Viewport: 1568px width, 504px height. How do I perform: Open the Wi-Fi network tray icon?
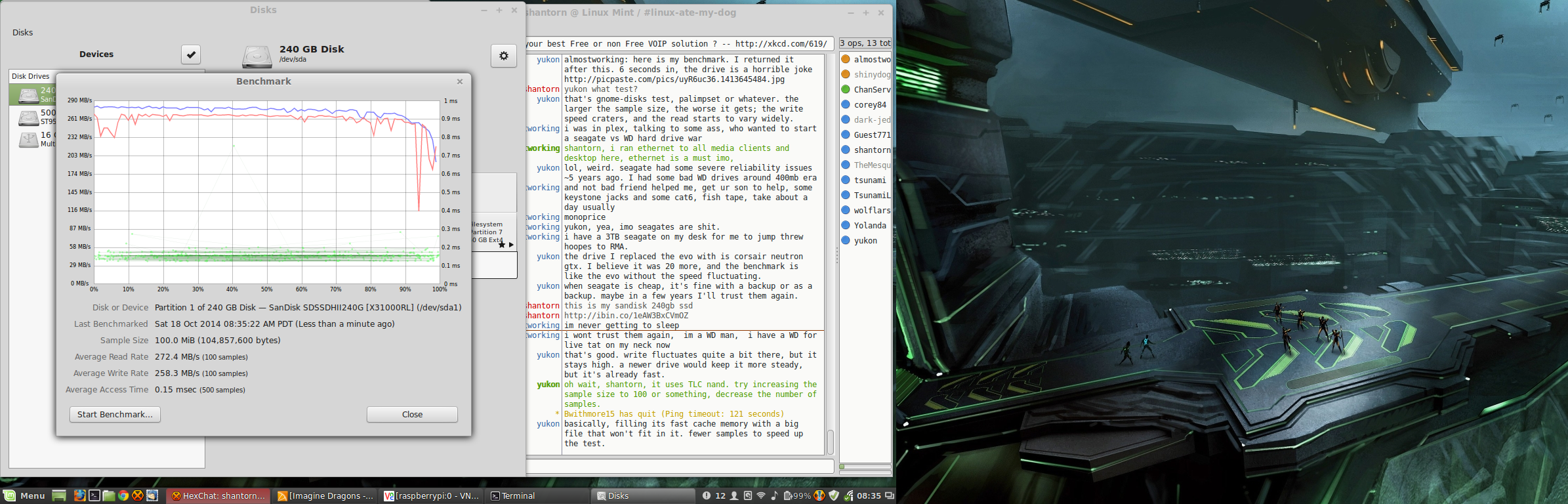(761, 495)
